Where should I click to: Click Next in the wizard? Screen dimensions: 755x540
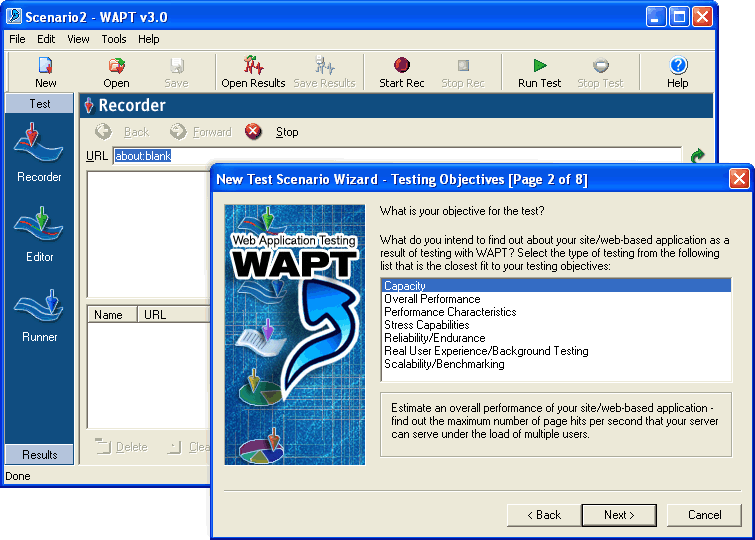click(x=619, y=515)
